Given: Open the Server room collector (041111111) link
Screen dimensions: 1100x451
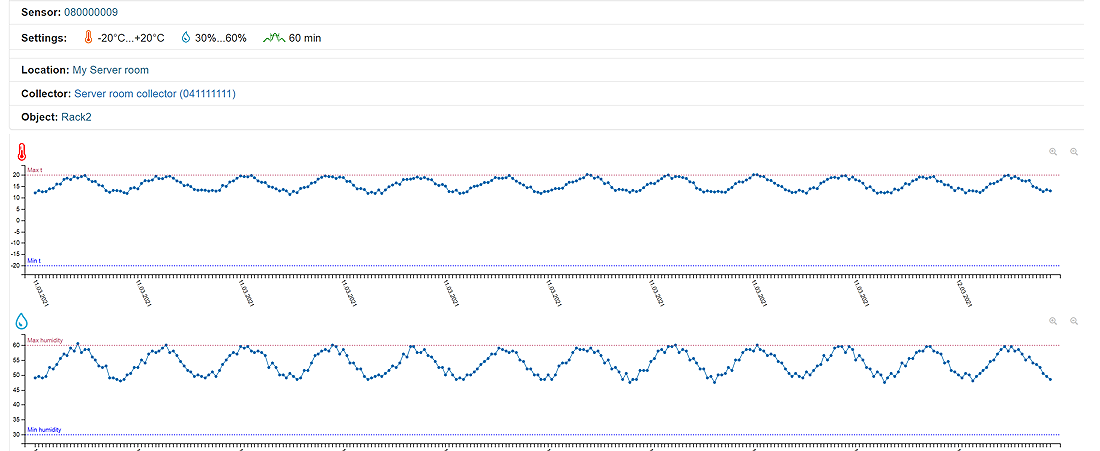Looking at the screenshot, I should (155, 93).
